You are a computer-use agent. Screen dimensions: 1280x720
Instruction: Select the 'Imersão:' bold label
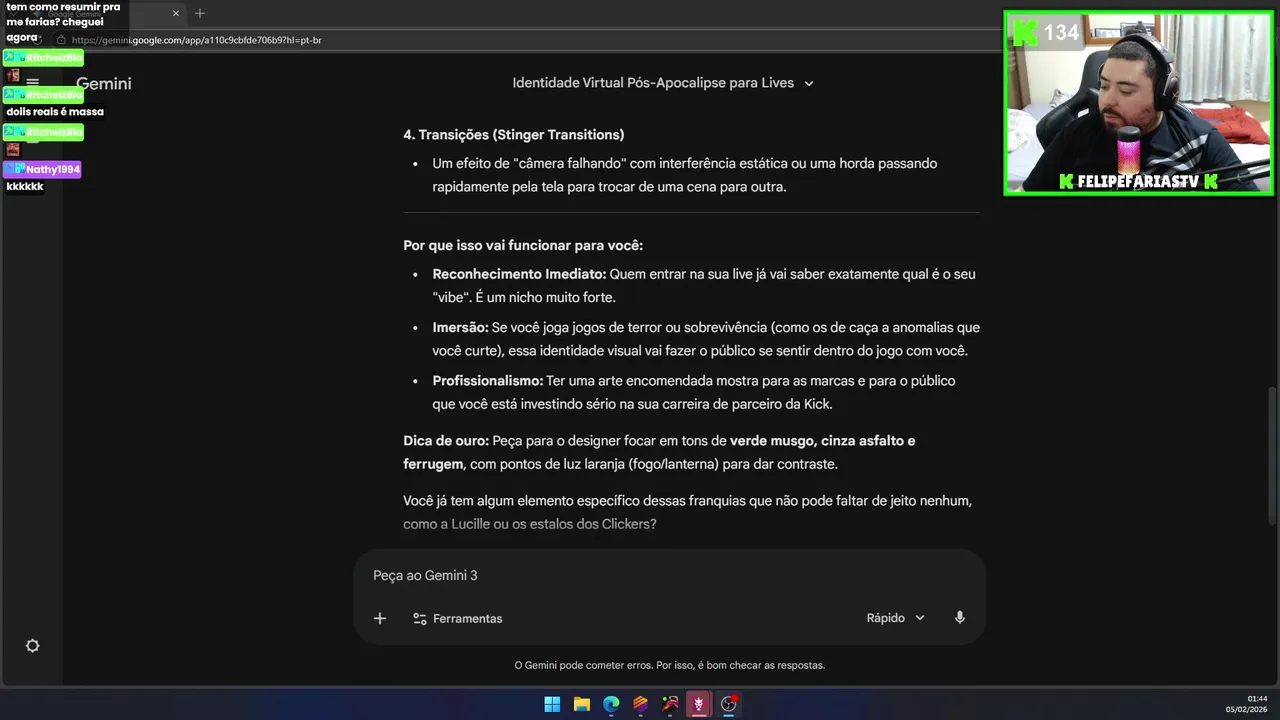pyautogui.click(x=460, y=328)
